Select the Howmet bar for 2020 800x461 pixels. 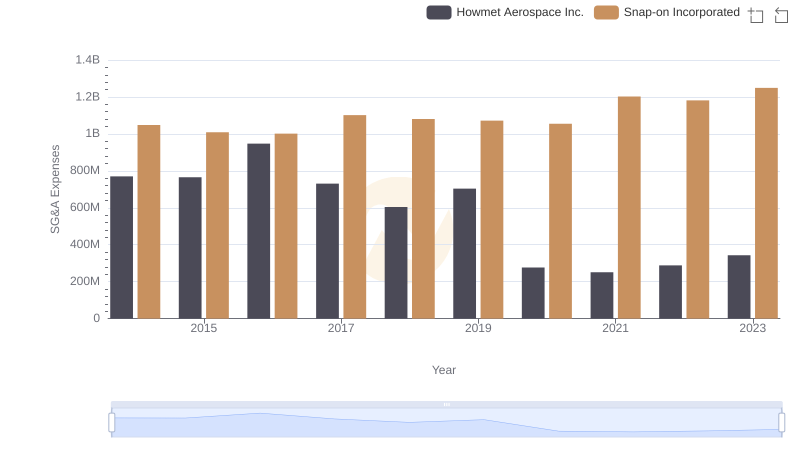[533, 293]
